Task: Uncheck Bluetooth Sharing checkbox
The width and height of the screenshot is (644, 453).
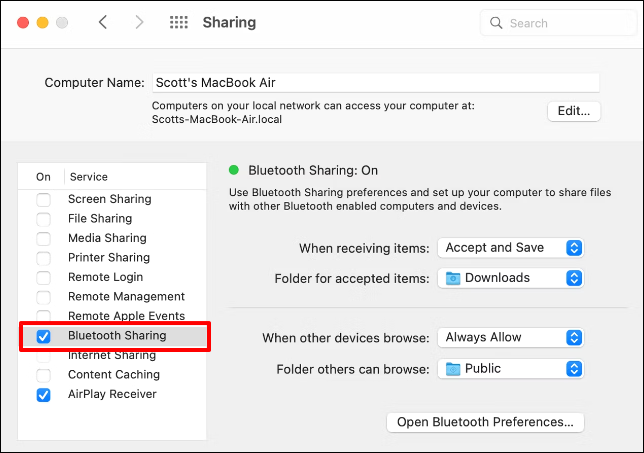Action: click(x=43, y=336)
